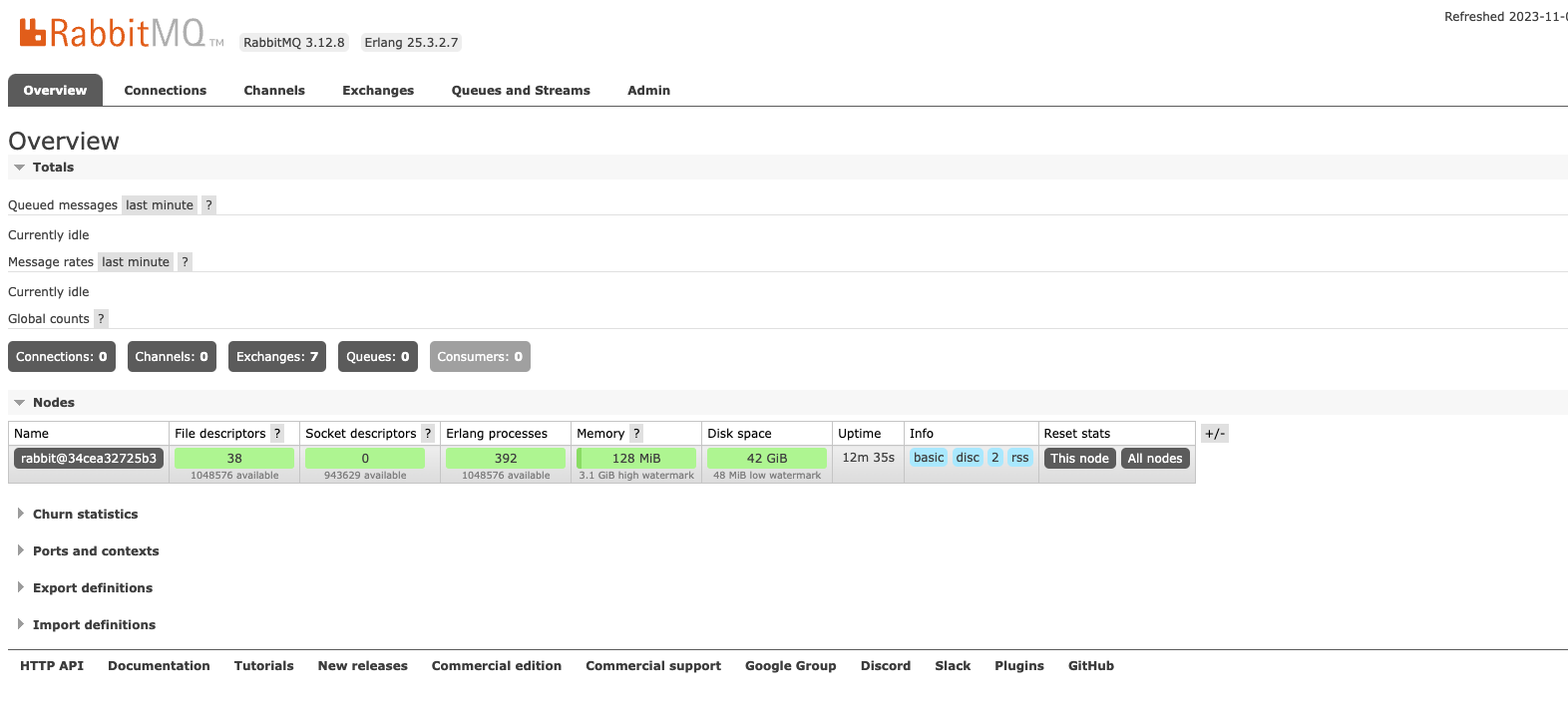
Task: Open the Commercial support link
Action: pyautogui.click(x=653, y=666)
